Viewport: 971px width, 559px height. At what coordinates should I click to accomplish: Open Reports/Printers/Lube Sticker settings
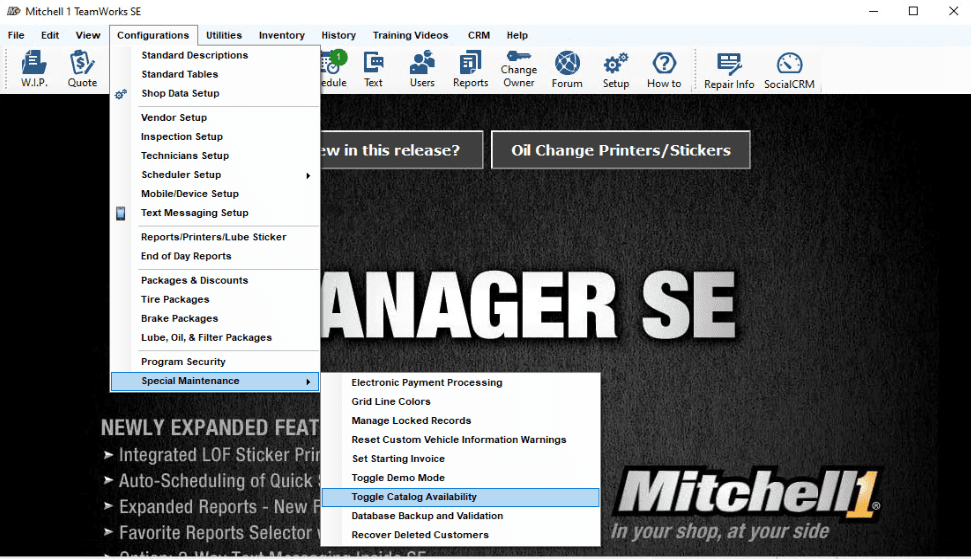(214, 237)
